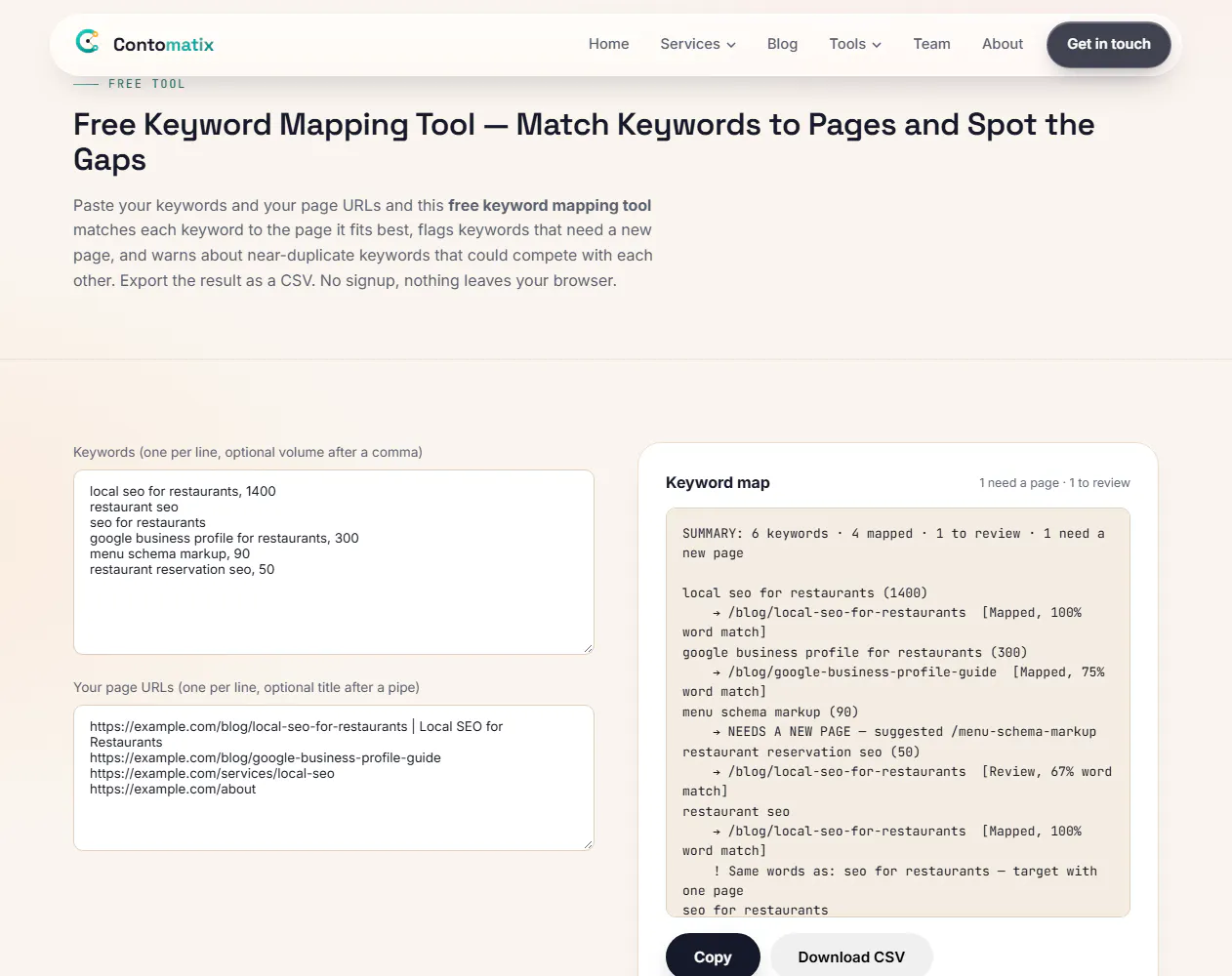The width and height of the screenshot is (1232, 976).
Task: Click the 'Same words as' warning line
Action: pos(889,880)
